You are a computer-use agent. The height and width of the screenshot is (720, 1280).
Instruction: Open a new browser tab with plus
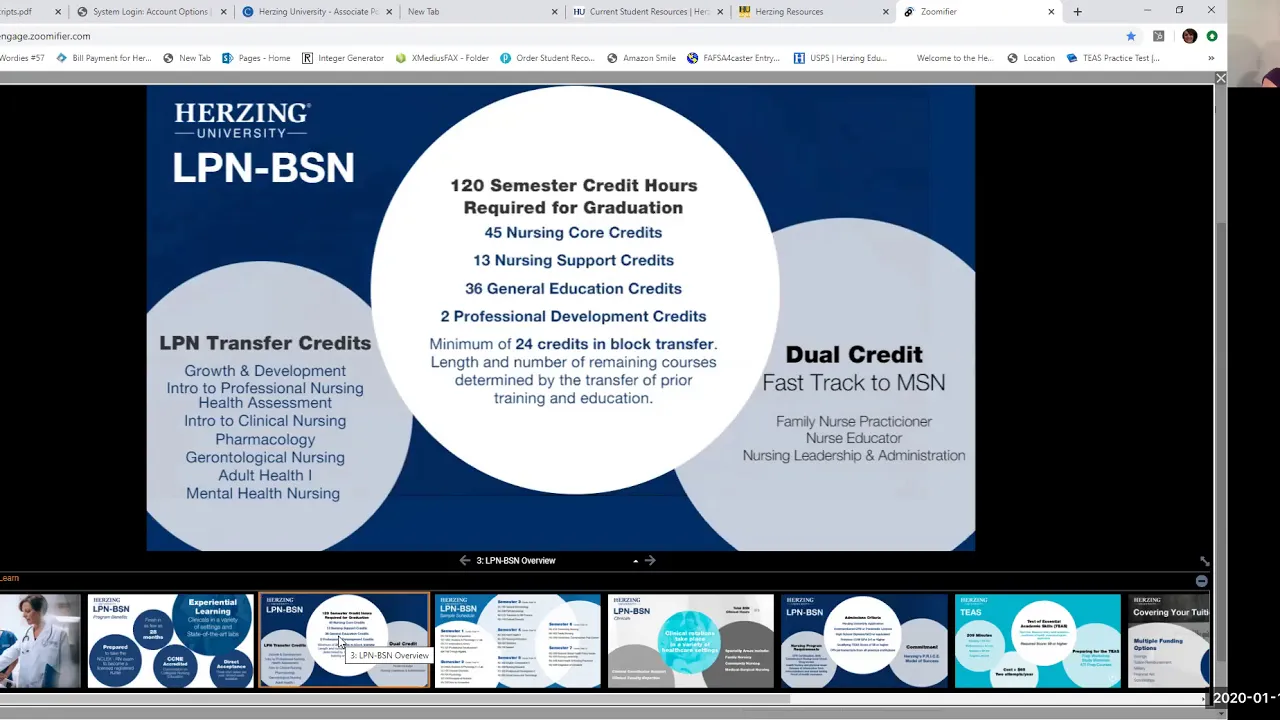(x=1077, y=12)
